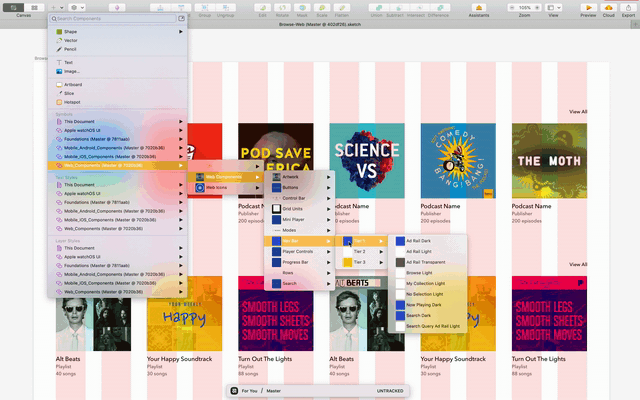
Task: Choose Hotspot from the insert menu
Action: click(x=118, y=102)
